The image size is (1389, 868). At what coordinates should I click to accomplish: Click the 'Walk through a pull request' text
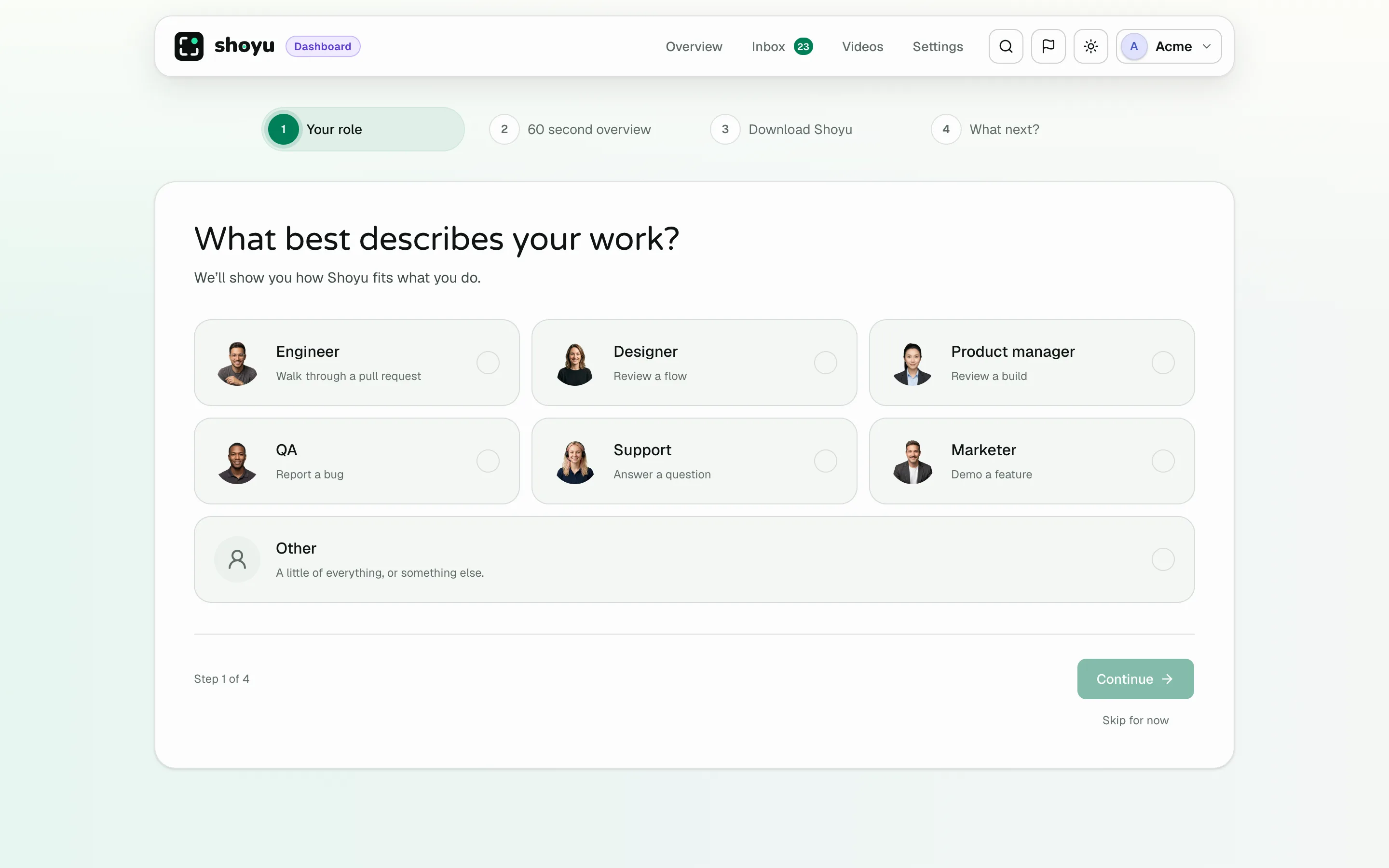click(348, 376)
